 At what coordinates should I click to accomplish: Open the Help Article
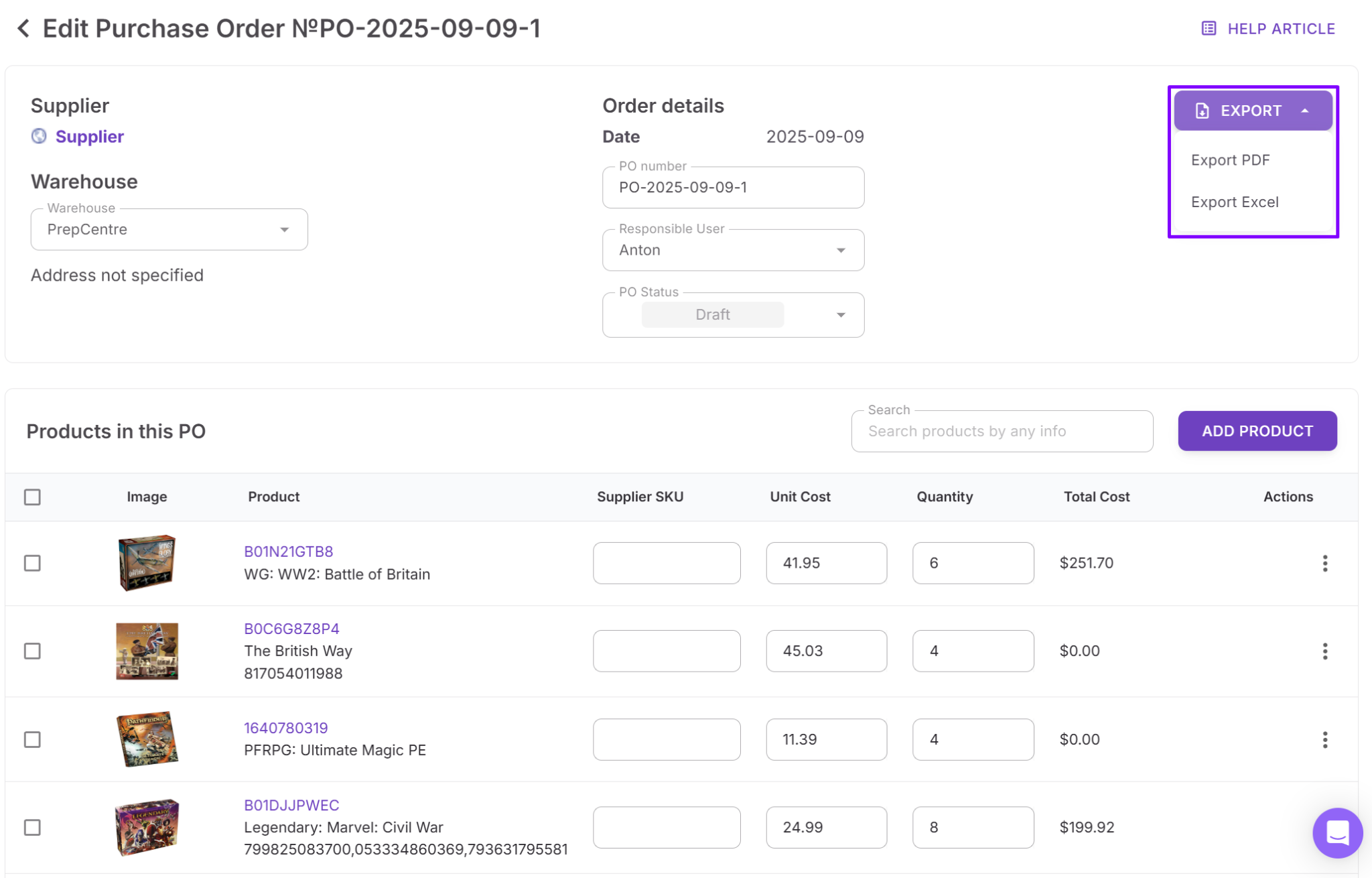(x=1280, y=28)
